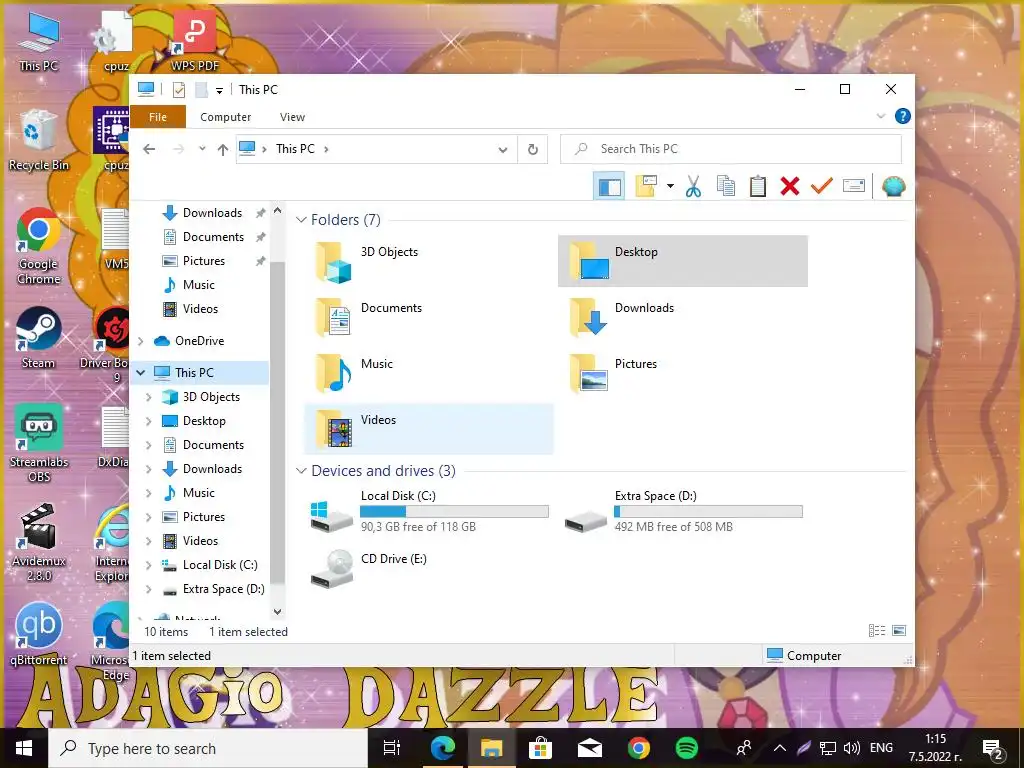Click the volume speaker tray icon
The height and width of the screenshot is (768, 1024).
coord(852,748)
